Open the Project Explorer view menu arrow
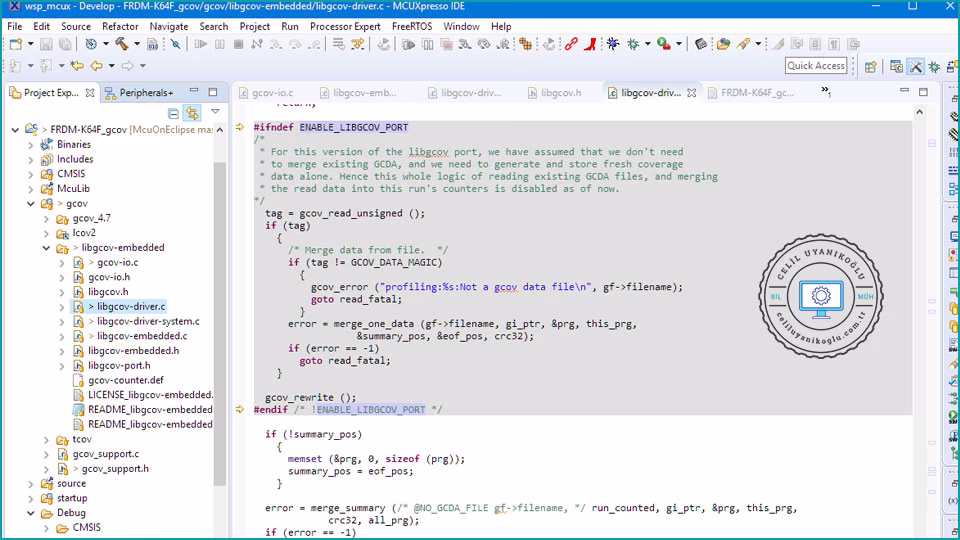Screen dimensions: 960x540 coord(215,113)
